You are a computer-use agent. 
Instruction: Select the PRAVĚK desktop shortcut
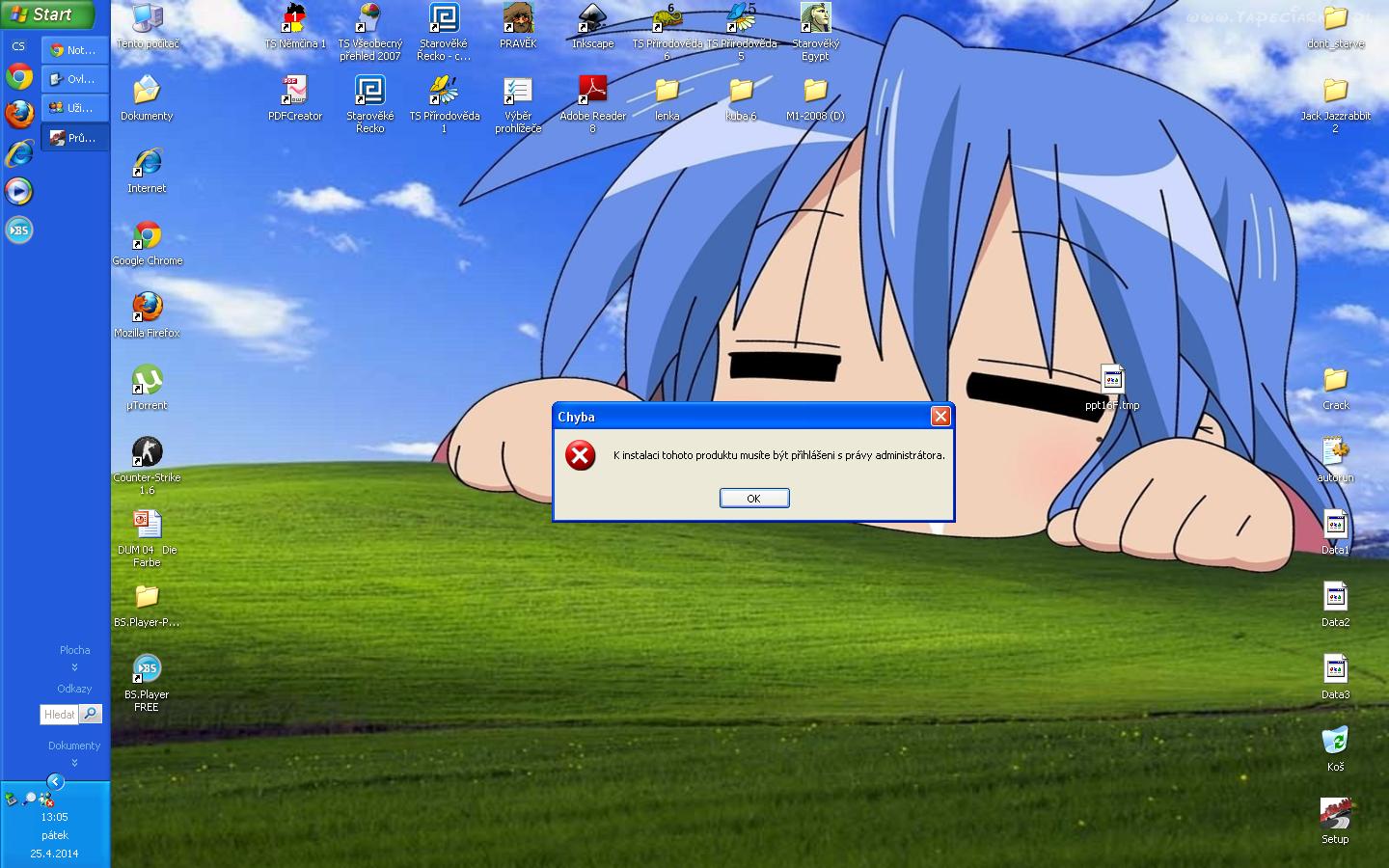[x=518, y=26]
